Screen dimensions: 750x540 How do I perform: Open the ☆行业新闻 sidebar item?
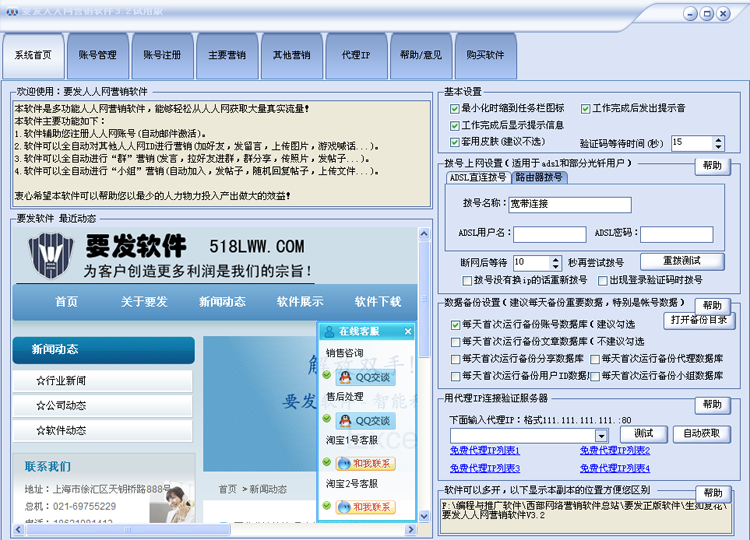point(103,381)
